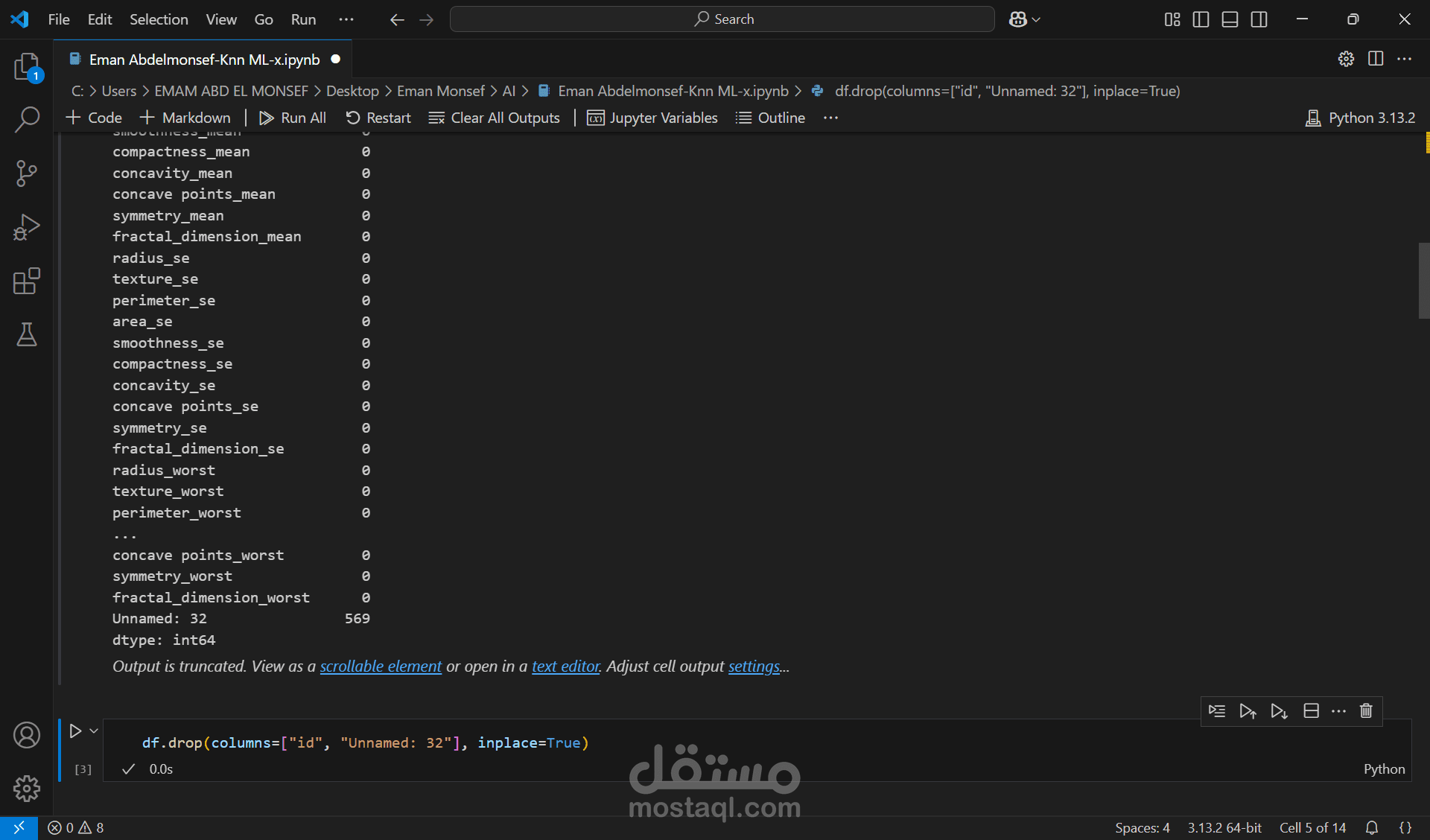1430x840 pixels.
Task: Open Run and Debug view
Action: (x=27, y=227)
